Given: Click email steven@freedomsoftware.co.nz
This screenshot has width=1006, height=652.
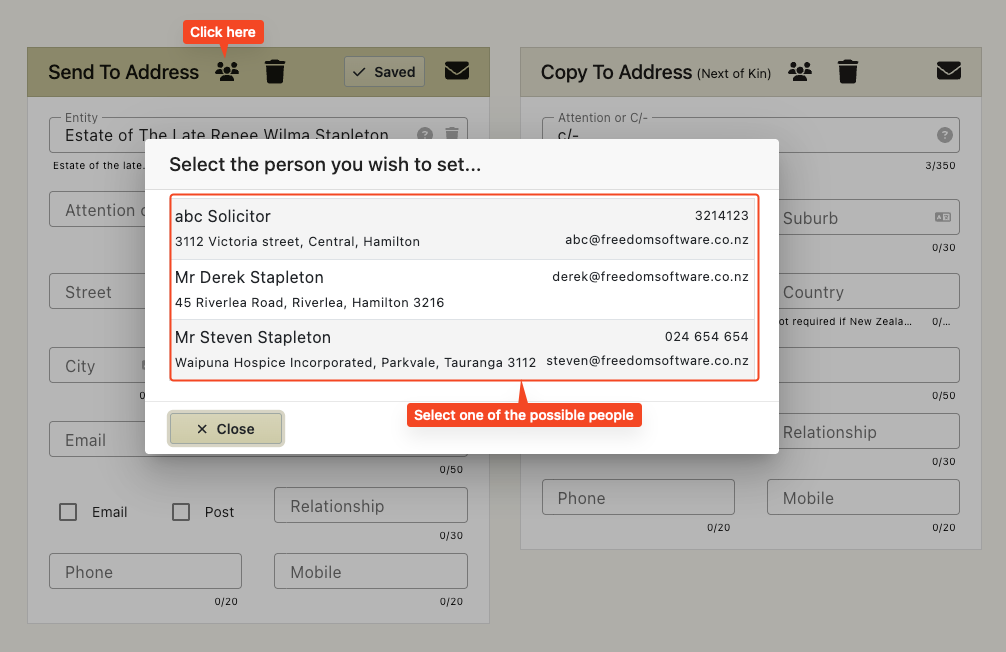Looking at the screenshot, I should click(x=647, y=361).
